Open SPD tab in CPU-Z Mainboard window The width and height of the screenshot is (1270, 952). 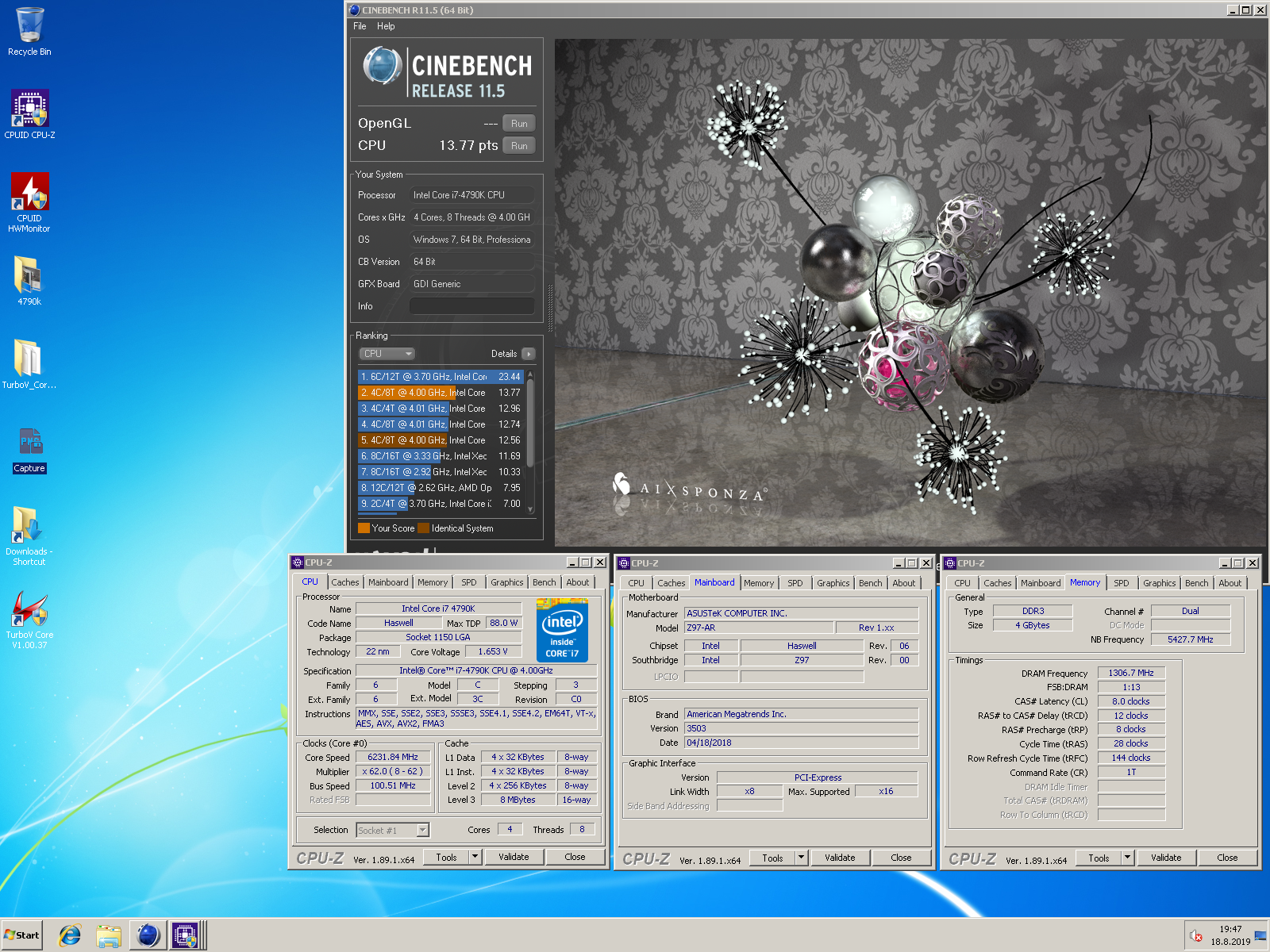pyautogui.click(x=795, y=583)
